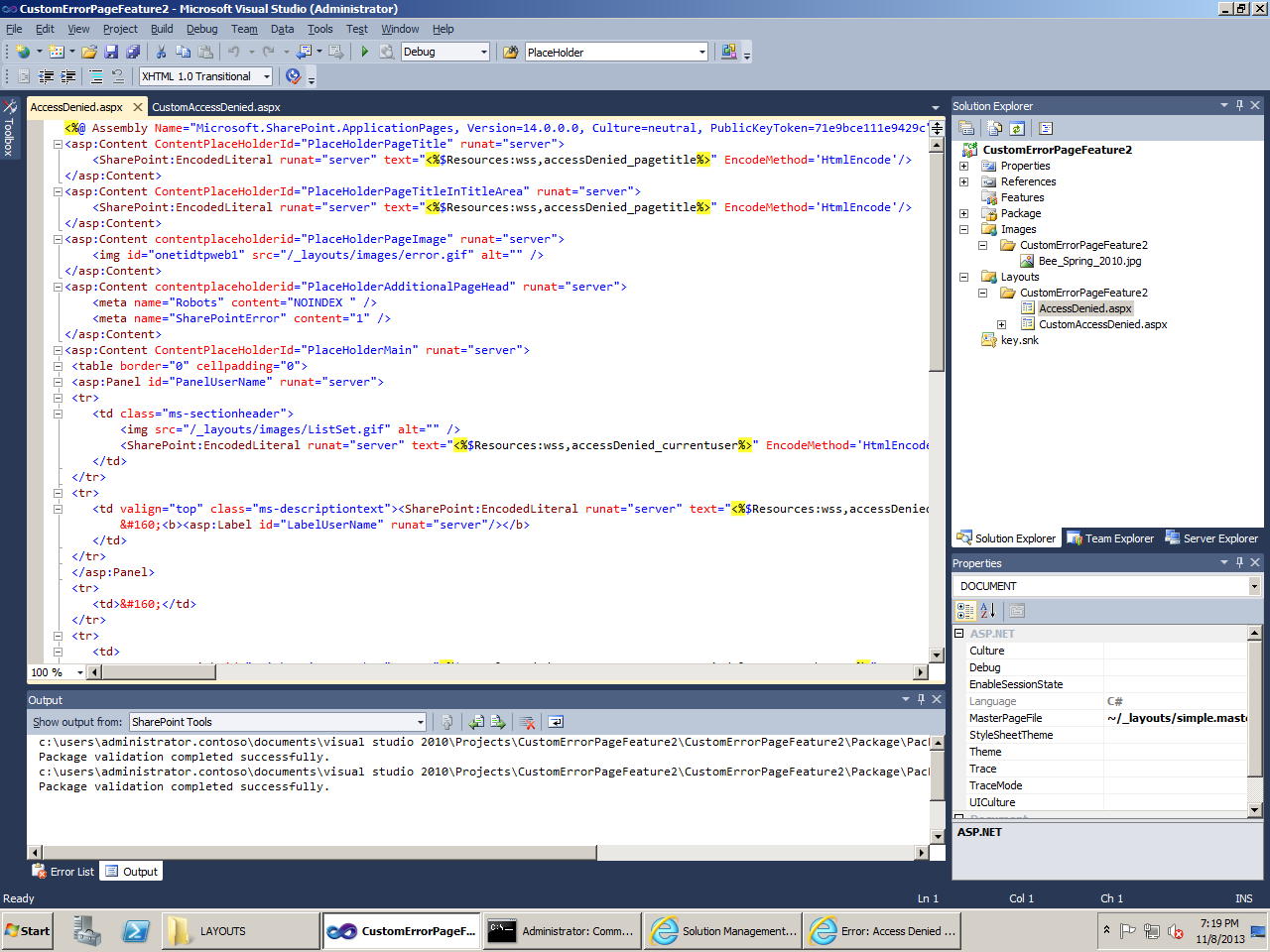Expand the Properties node in Solution Explorer
1270x952 pixels.
pos(963,166)
